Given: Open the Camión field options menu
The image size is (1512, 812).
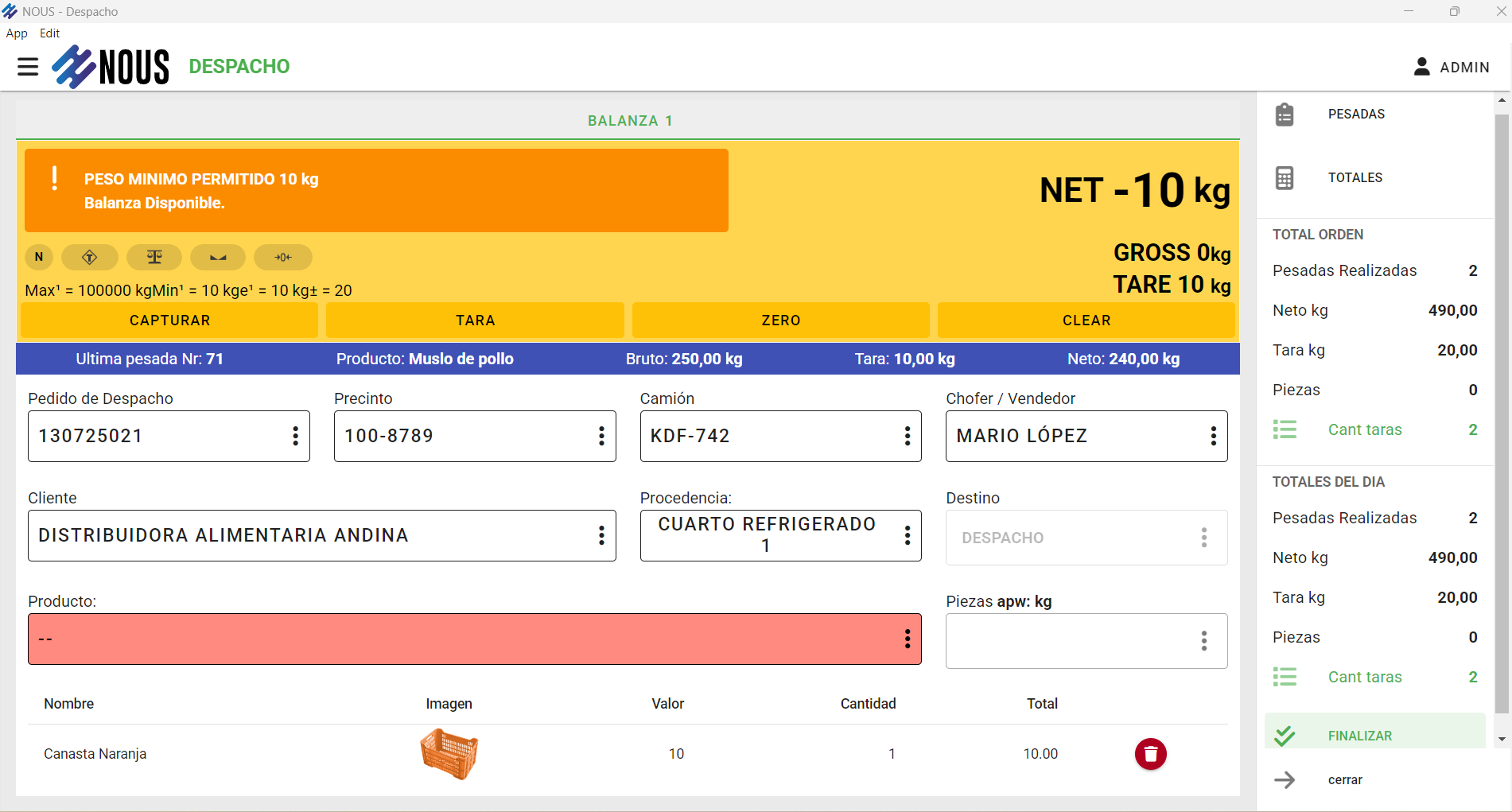Looking at the screenshot, I should tap(907, 436).
